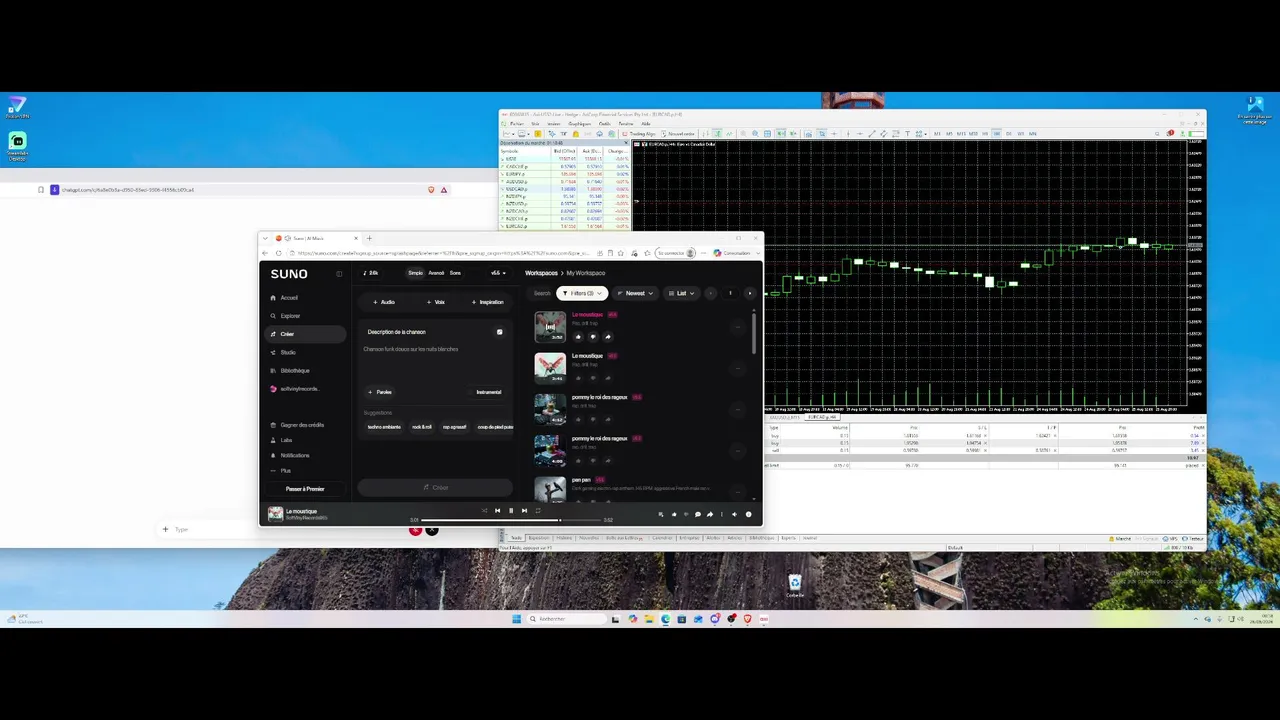Open Fichier menu in MetaTrader
The image size is (1280, 720).
point(517,124)
